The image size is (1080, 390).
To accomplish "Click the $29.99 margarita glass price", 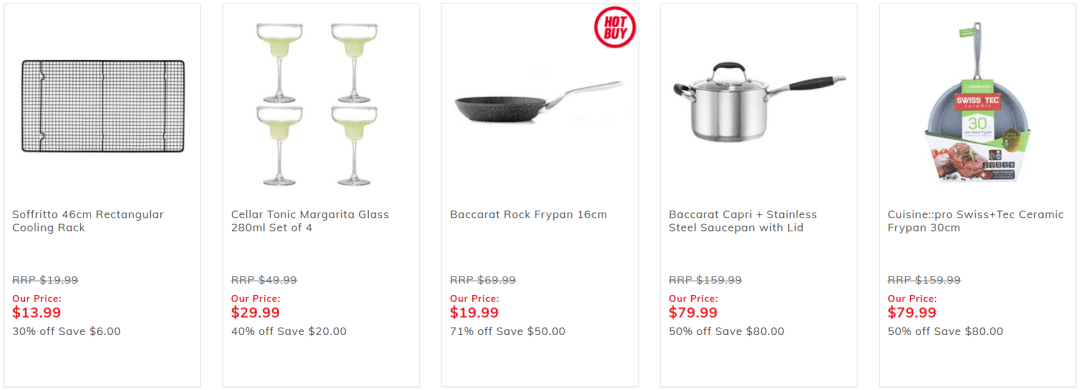I will [x=256, y=313].
